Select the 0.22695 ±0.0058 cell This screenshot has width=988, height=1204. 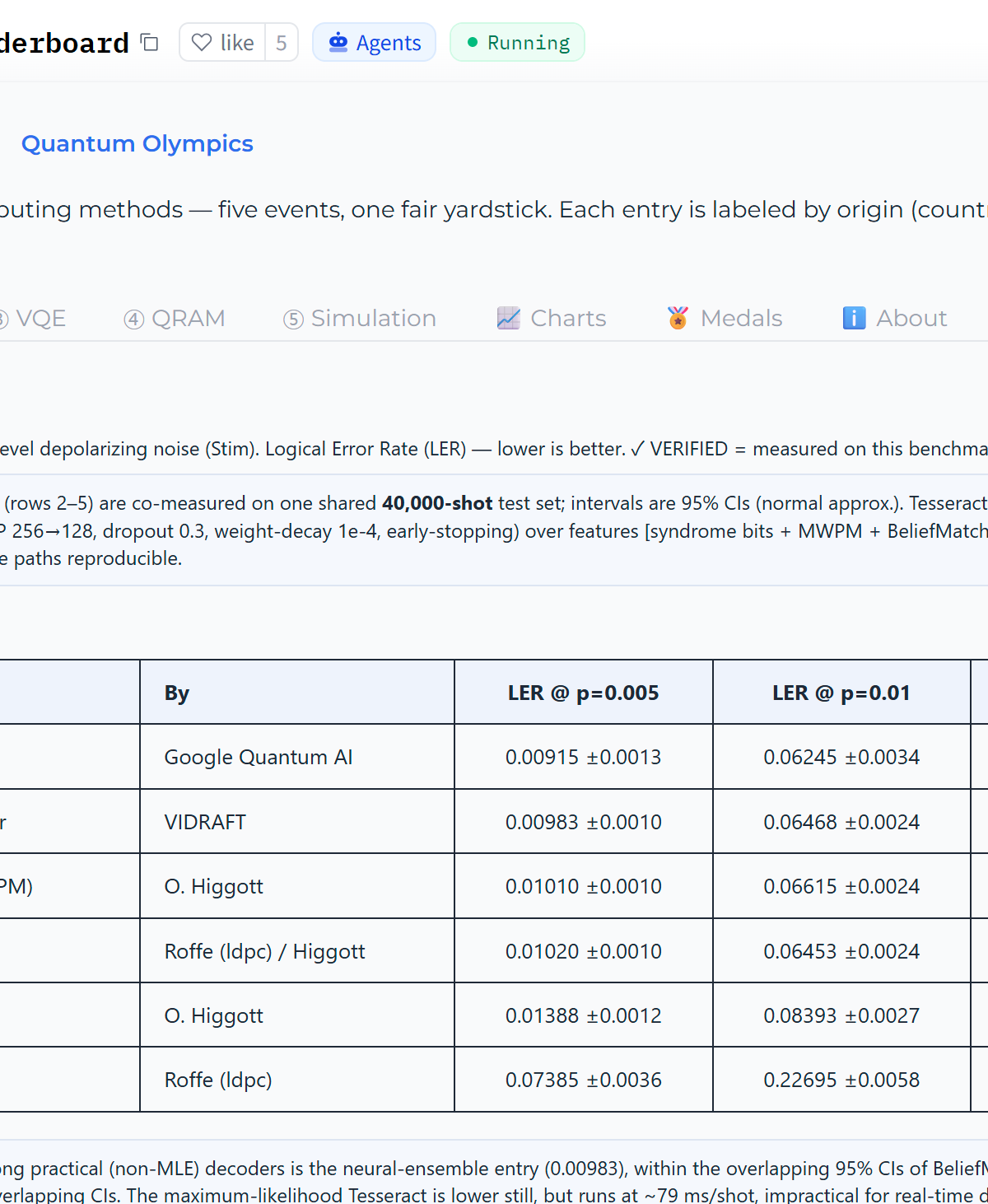click(841, 1080)
